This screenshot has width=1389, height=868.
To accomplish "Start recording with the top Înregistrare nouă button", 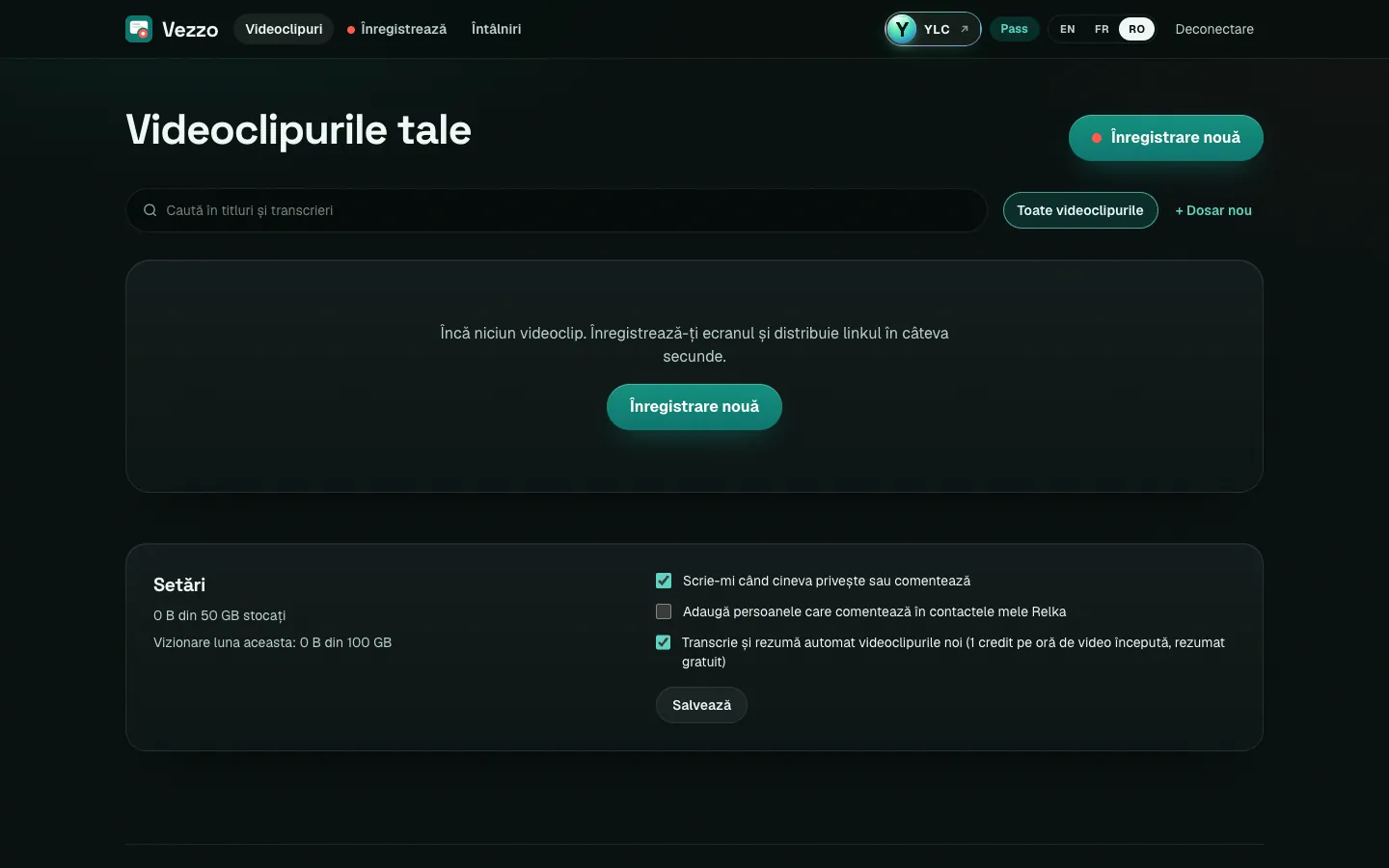I will 1165,138.
